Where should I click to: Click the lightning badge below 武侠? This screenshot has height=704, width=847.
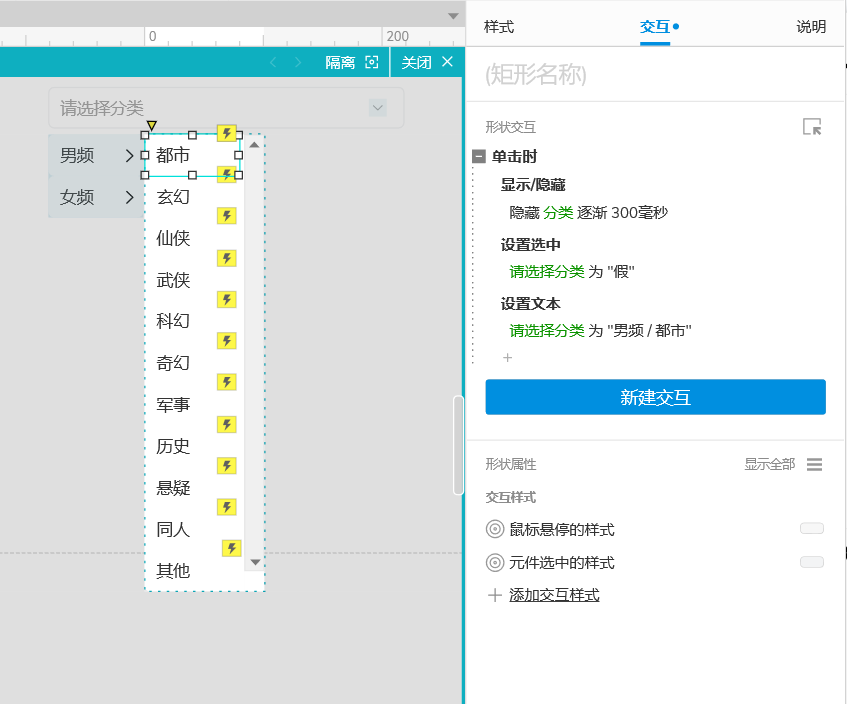coord(226,299)
